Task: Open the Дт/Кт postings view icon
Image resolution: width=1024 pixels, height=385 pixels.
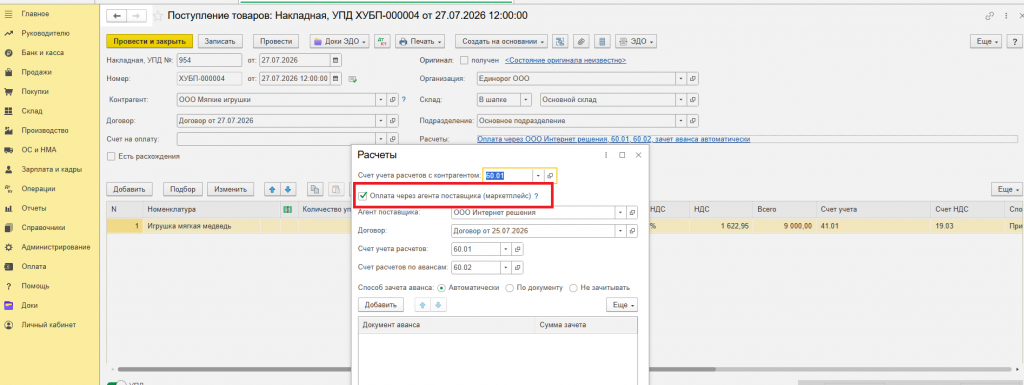Action: (383, 41)
